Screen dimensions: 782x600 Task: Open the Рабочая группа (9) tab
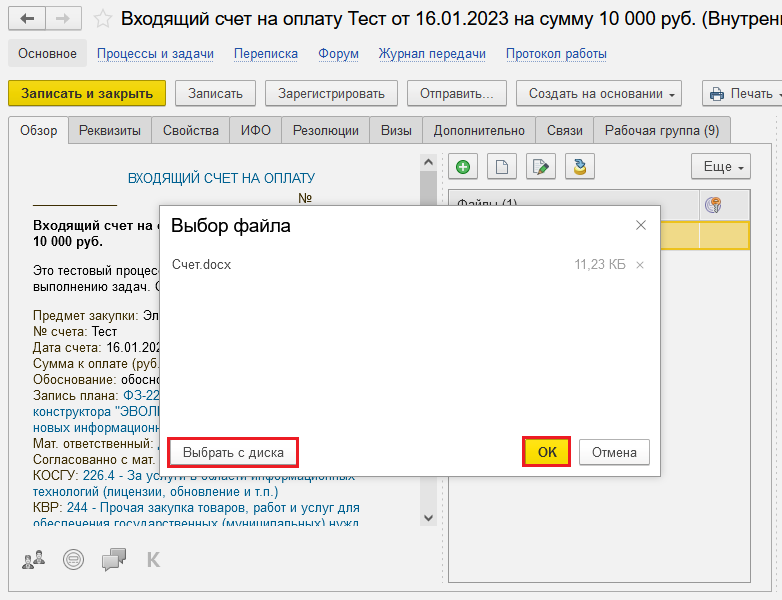coord(661,130)
